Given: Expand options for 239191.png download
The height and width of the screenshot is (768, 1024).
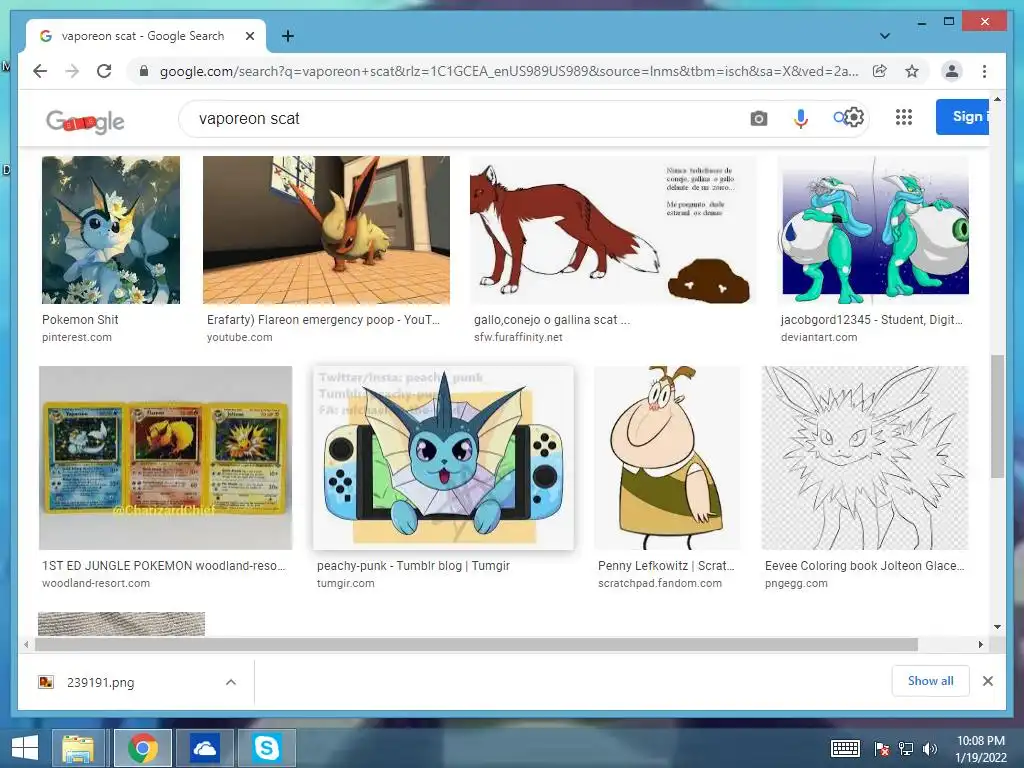Looking at the screenshot, I should pos(231,682).
